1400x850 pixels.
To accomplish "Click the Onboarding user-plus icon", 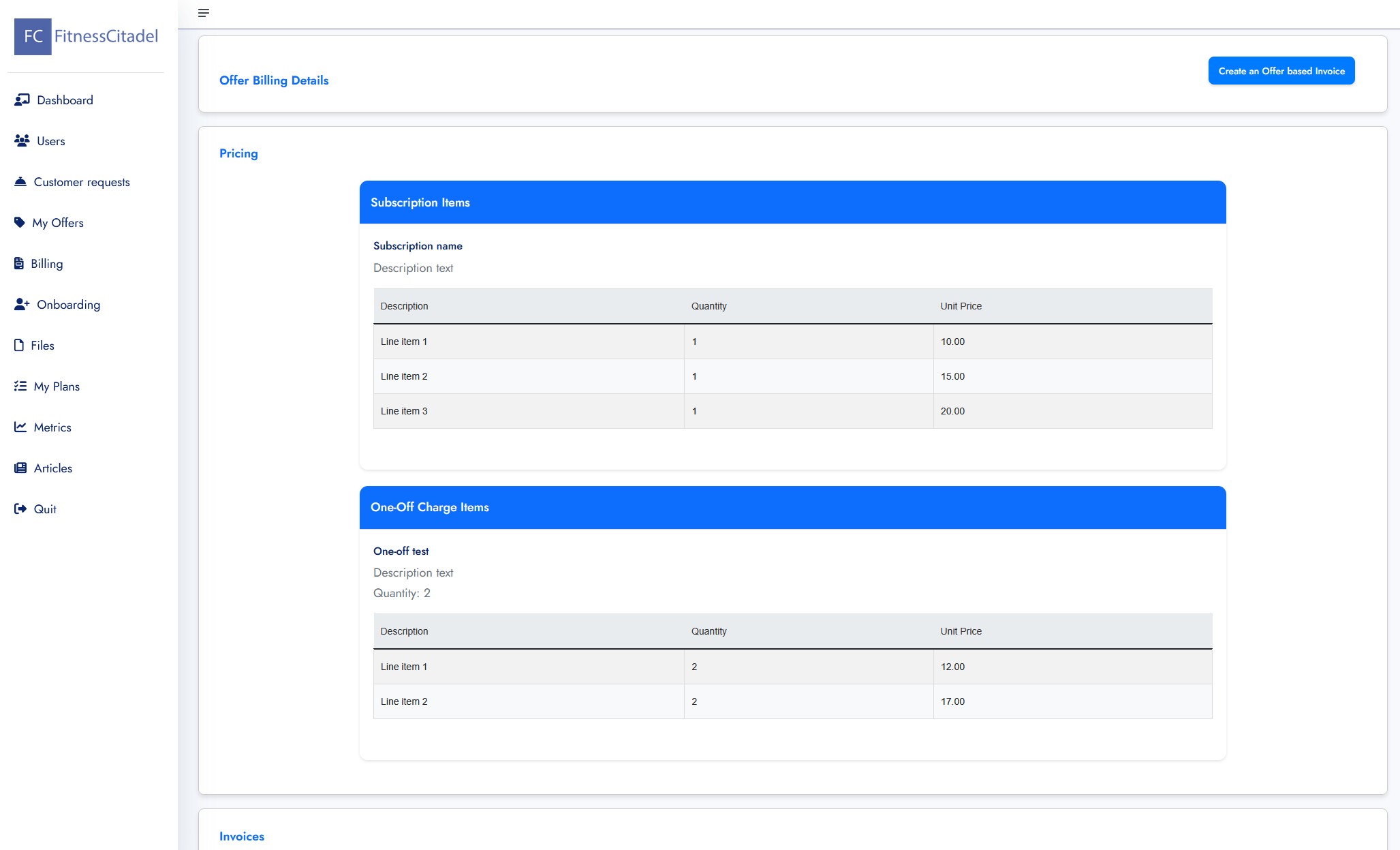I will pyautogui.click(x=22, y=304).
